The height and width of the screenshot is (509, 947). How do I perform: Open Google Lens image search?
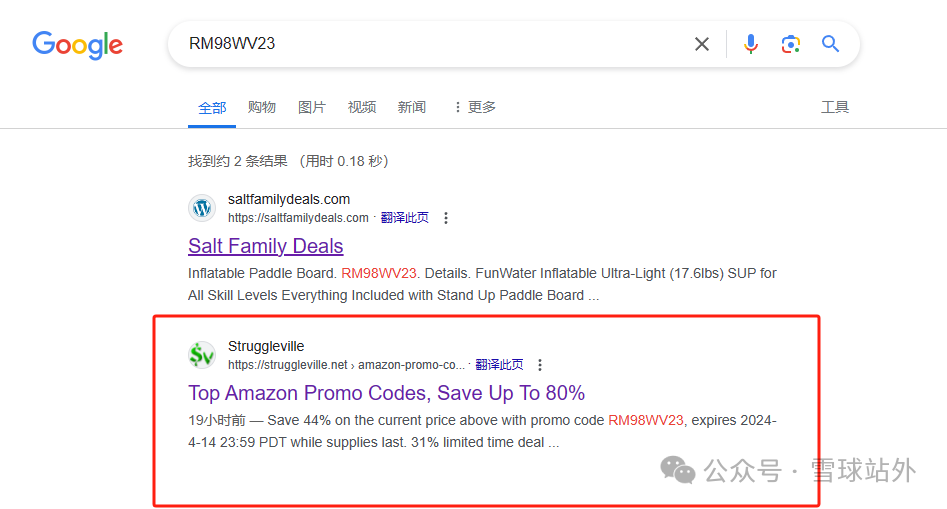(x=791, y=44)
